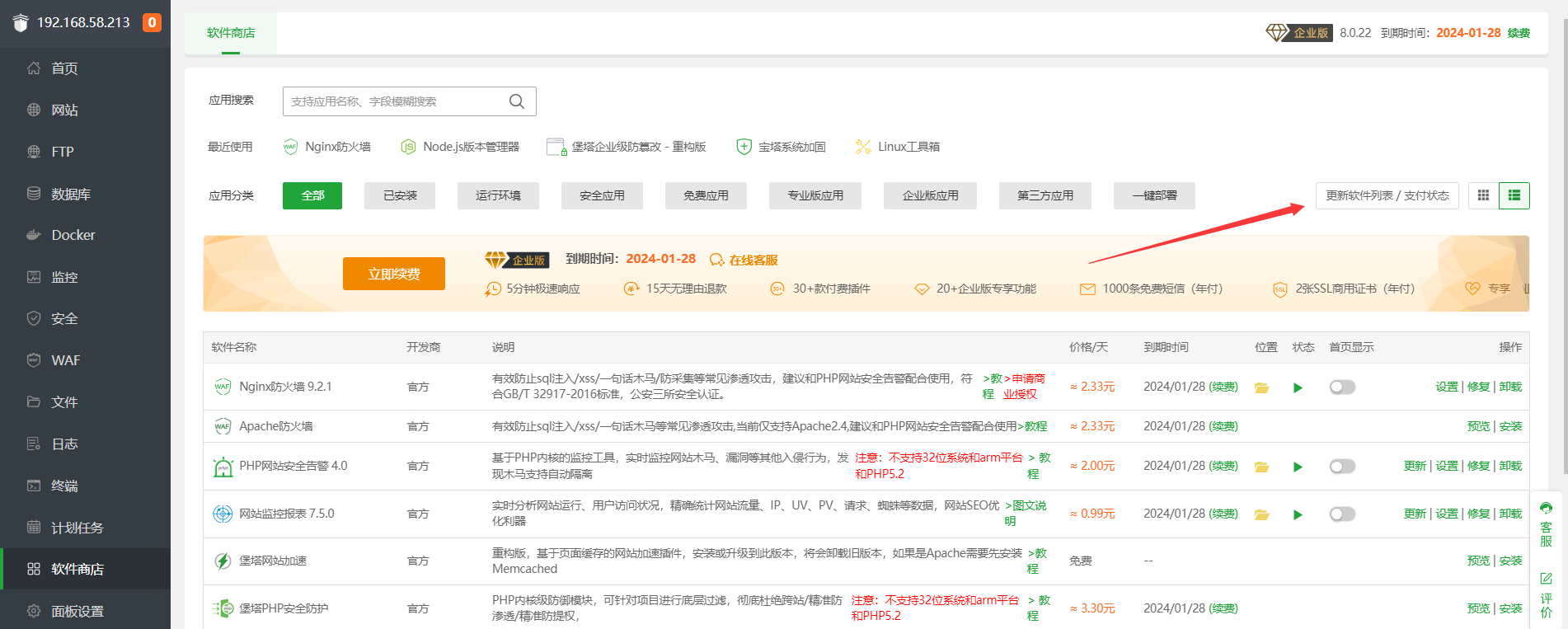Filter by 企业版应用 category
The image size is (1568, 629).
tap(930, 195)
